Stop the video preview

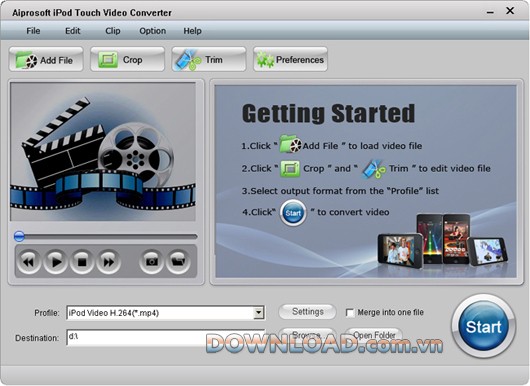click(82, 261)
